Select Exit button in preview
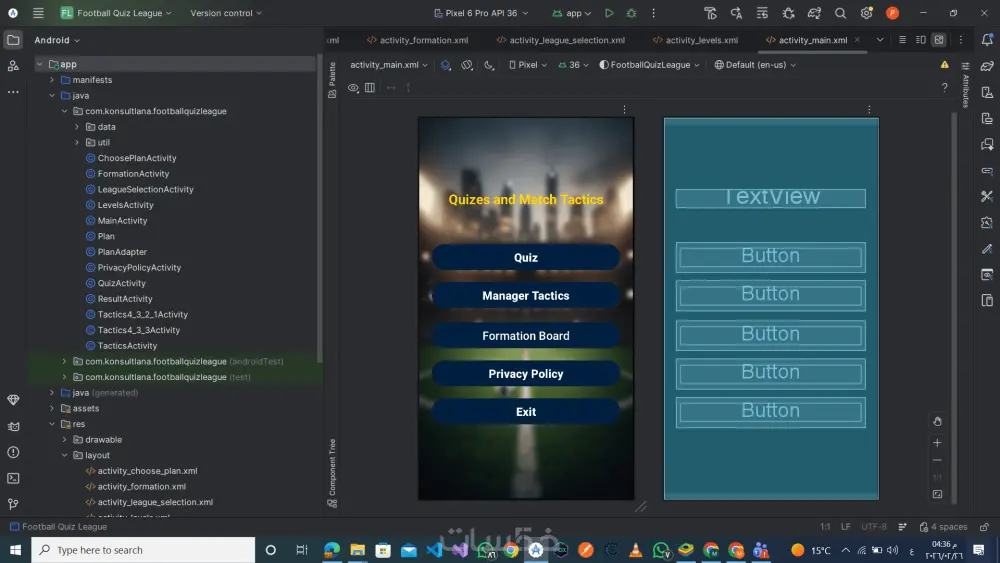Screen dimensions: 1000x563 526,412
